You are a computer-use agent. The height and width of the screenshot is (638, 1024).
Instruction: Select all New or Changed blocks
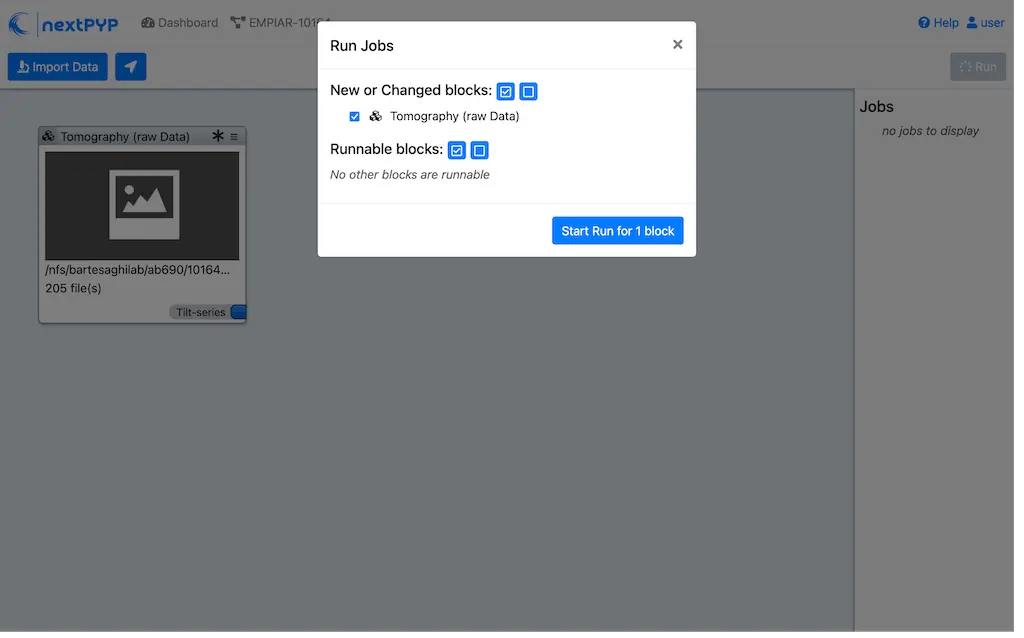(506, 91)
